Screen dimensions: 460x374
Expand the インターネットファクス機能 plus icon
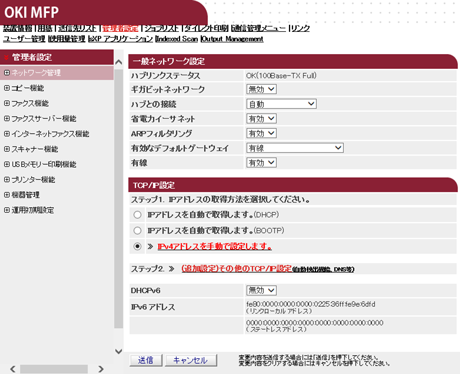[x=7, y=134]
